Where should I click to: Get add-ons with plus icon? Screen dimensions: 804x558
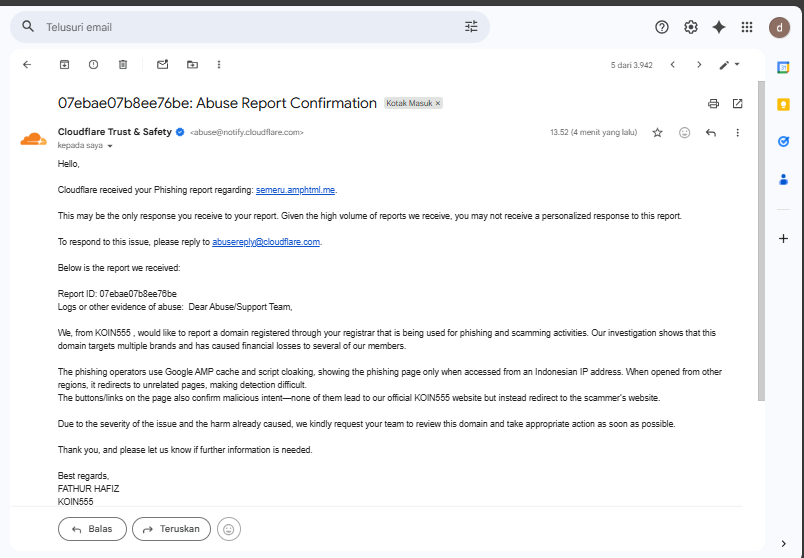(783, 238)
